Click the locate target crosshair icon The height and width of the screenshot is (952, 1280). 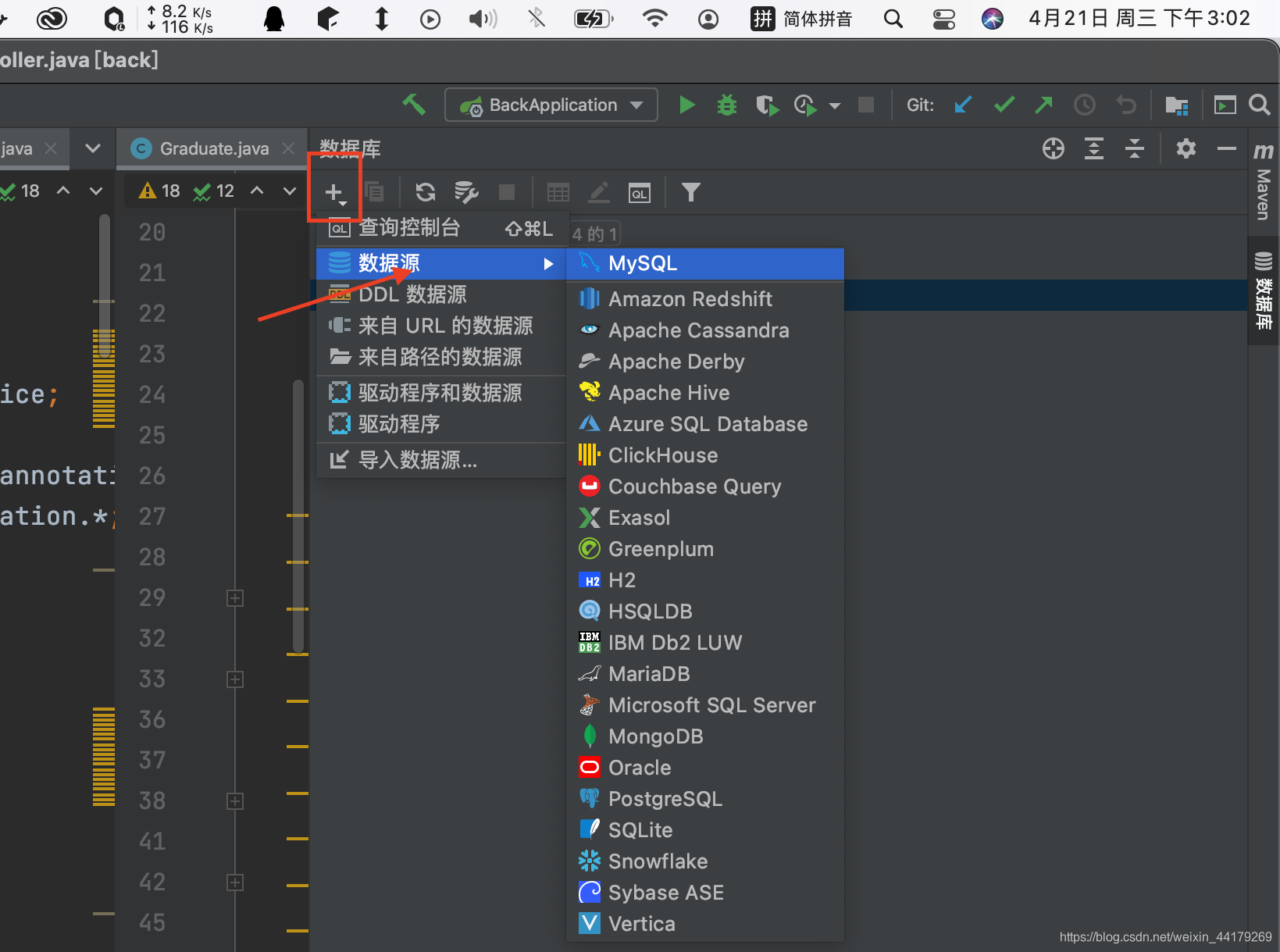point(1054,148)
